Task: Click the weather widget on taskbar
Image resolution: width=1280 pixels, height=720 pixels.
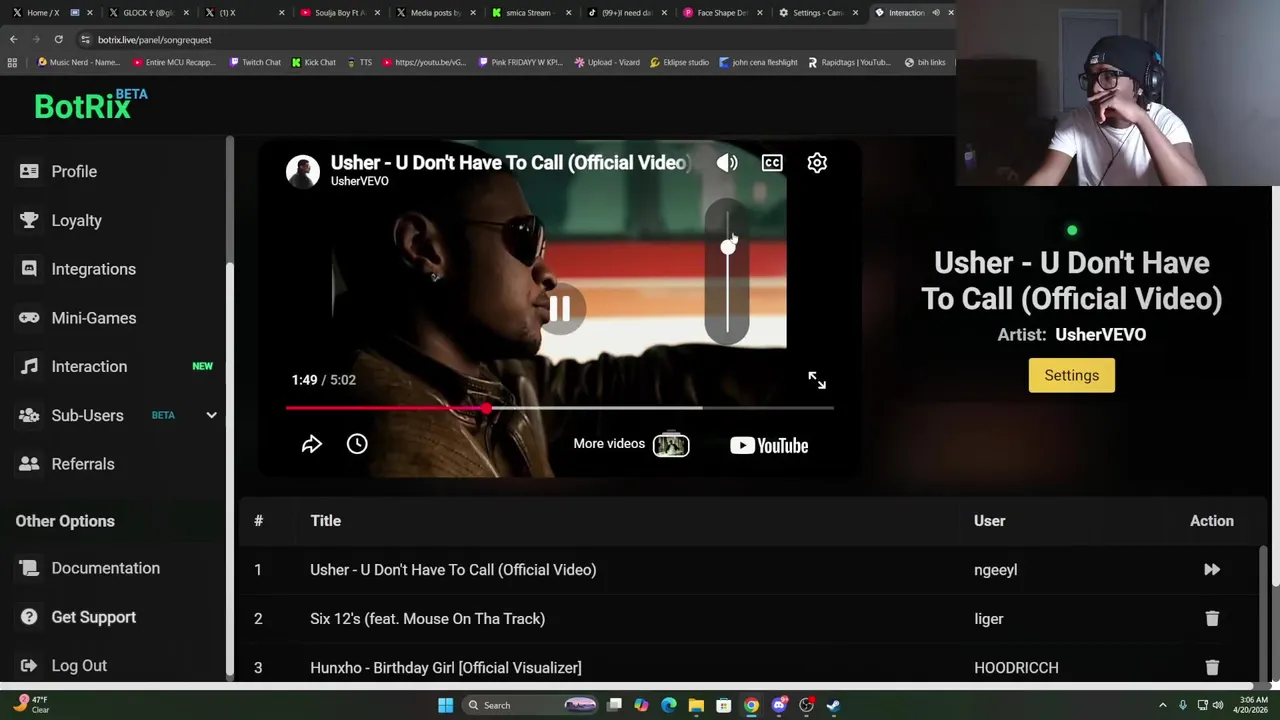Action: (x=30, y=705)
